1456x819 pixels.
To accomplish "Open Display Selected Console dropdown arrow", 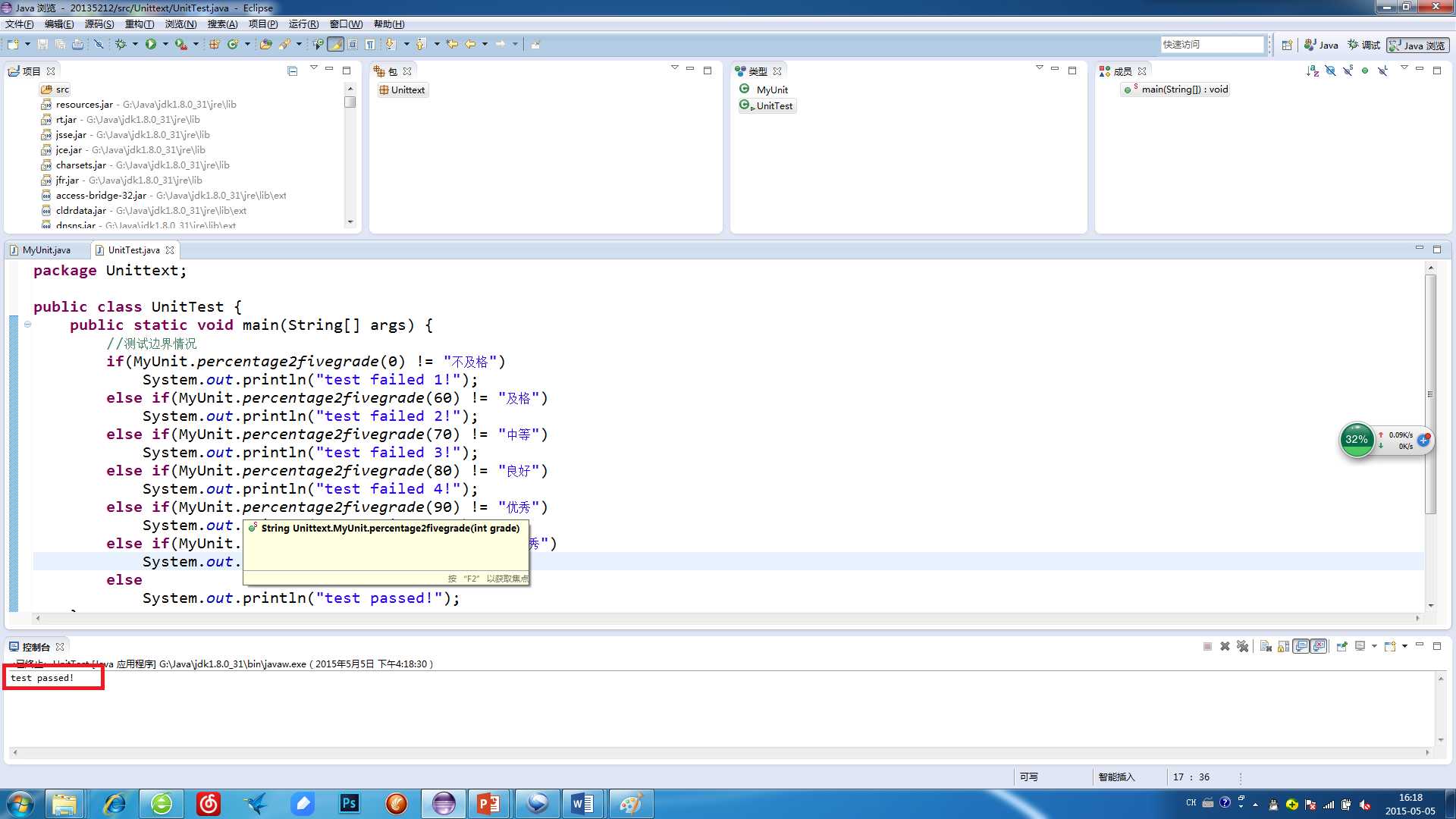I will click(x=1374, y=646).
